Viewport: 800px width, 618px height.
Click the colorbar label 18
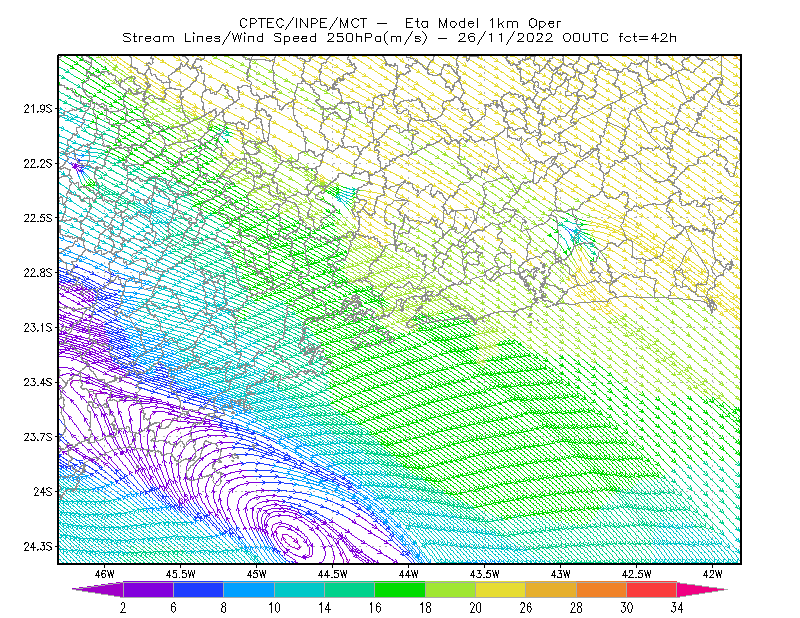point(425,608)
